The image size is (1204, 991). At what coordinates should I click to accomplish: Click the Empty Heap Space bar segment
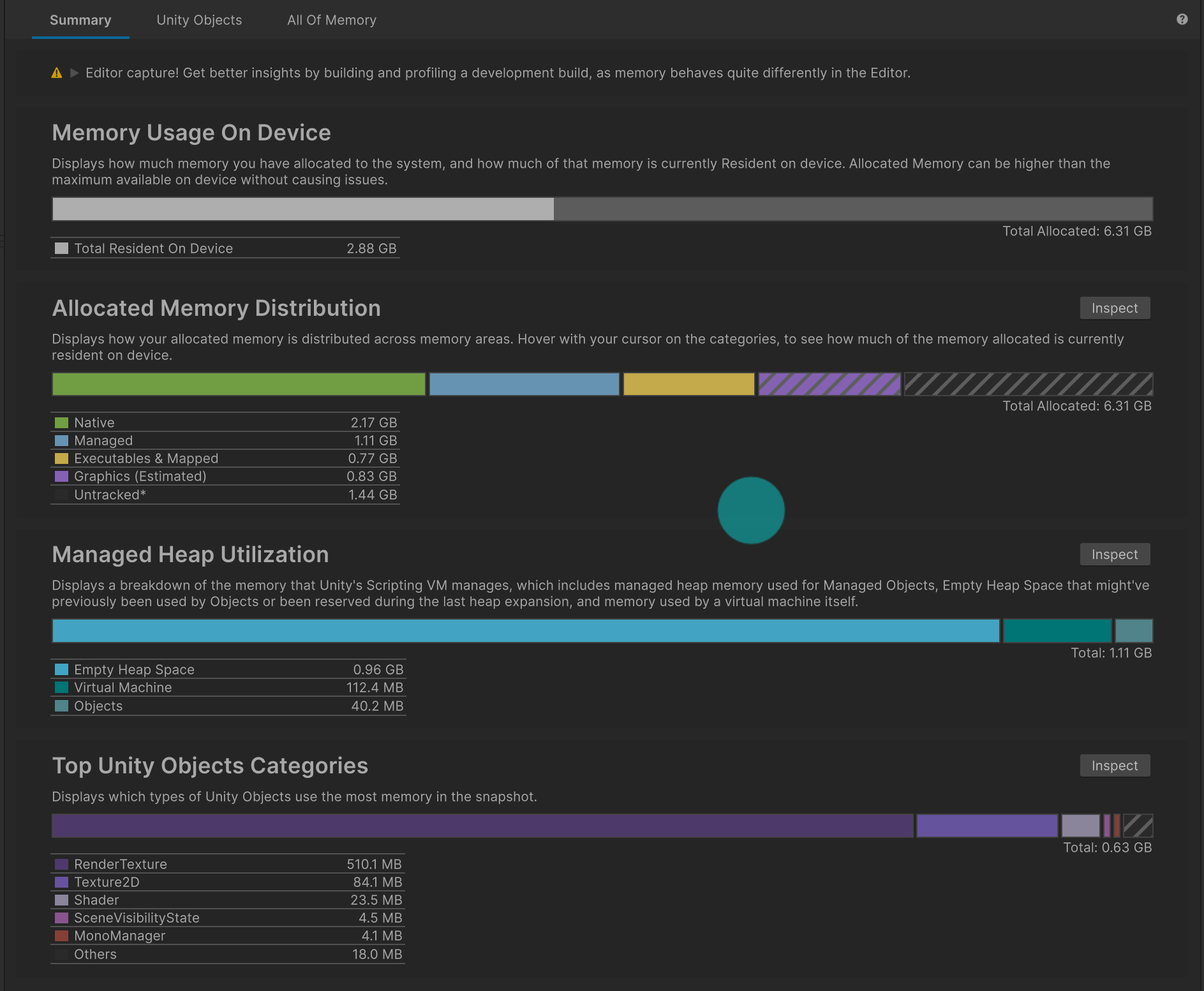[x=525, y=631]
